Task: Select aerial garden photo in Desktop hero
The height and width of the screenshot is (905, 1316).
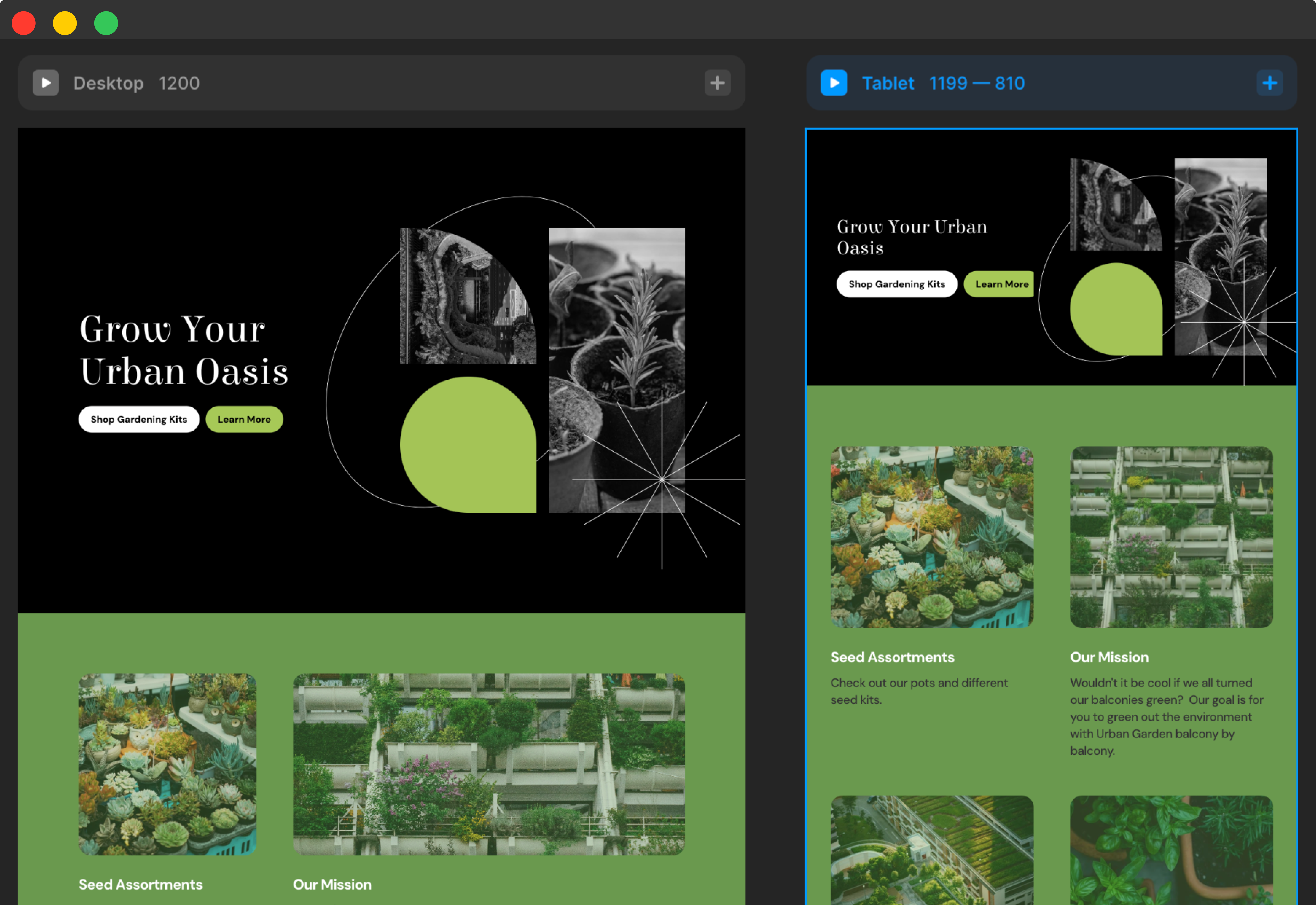Action: coord(468,296)
